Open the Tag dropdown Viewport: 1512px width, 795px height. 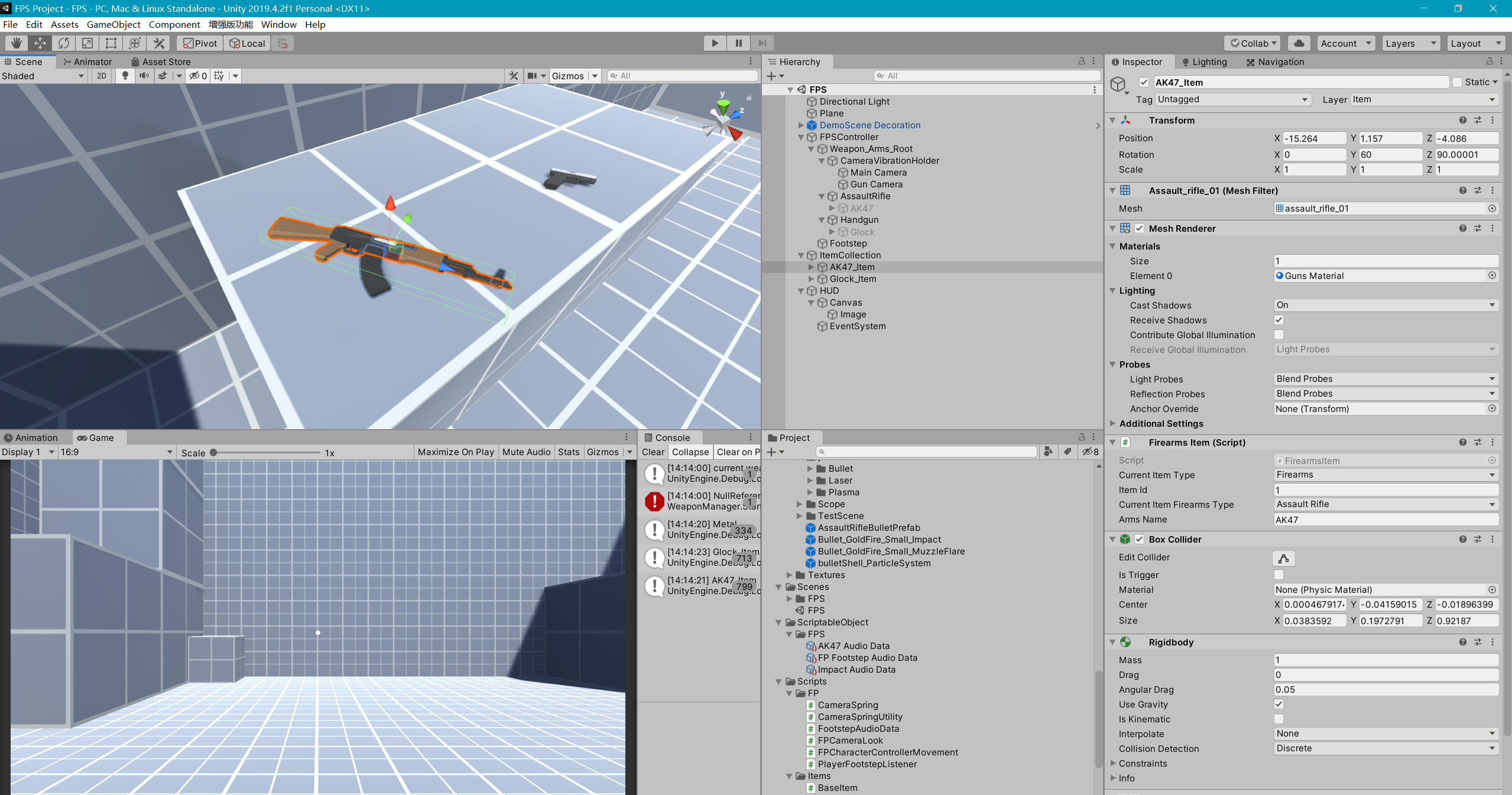tap(1233, 99)
